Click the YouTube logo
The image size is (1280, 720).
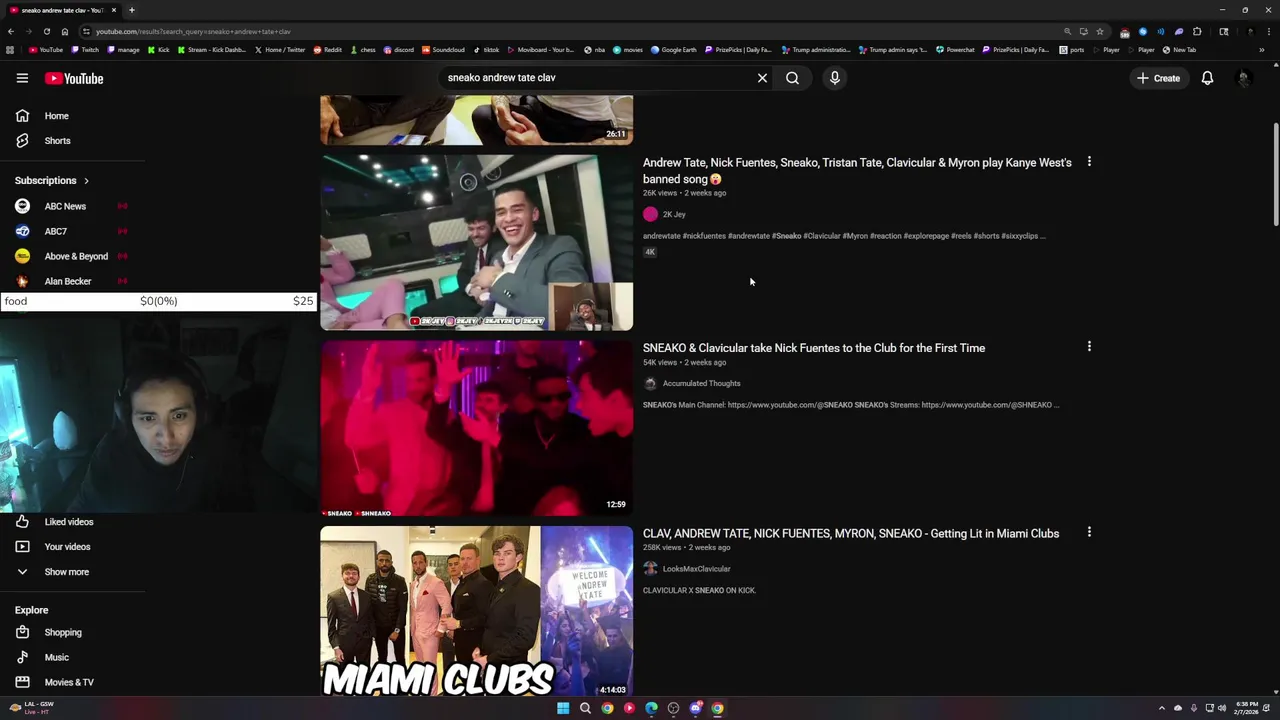74,78
